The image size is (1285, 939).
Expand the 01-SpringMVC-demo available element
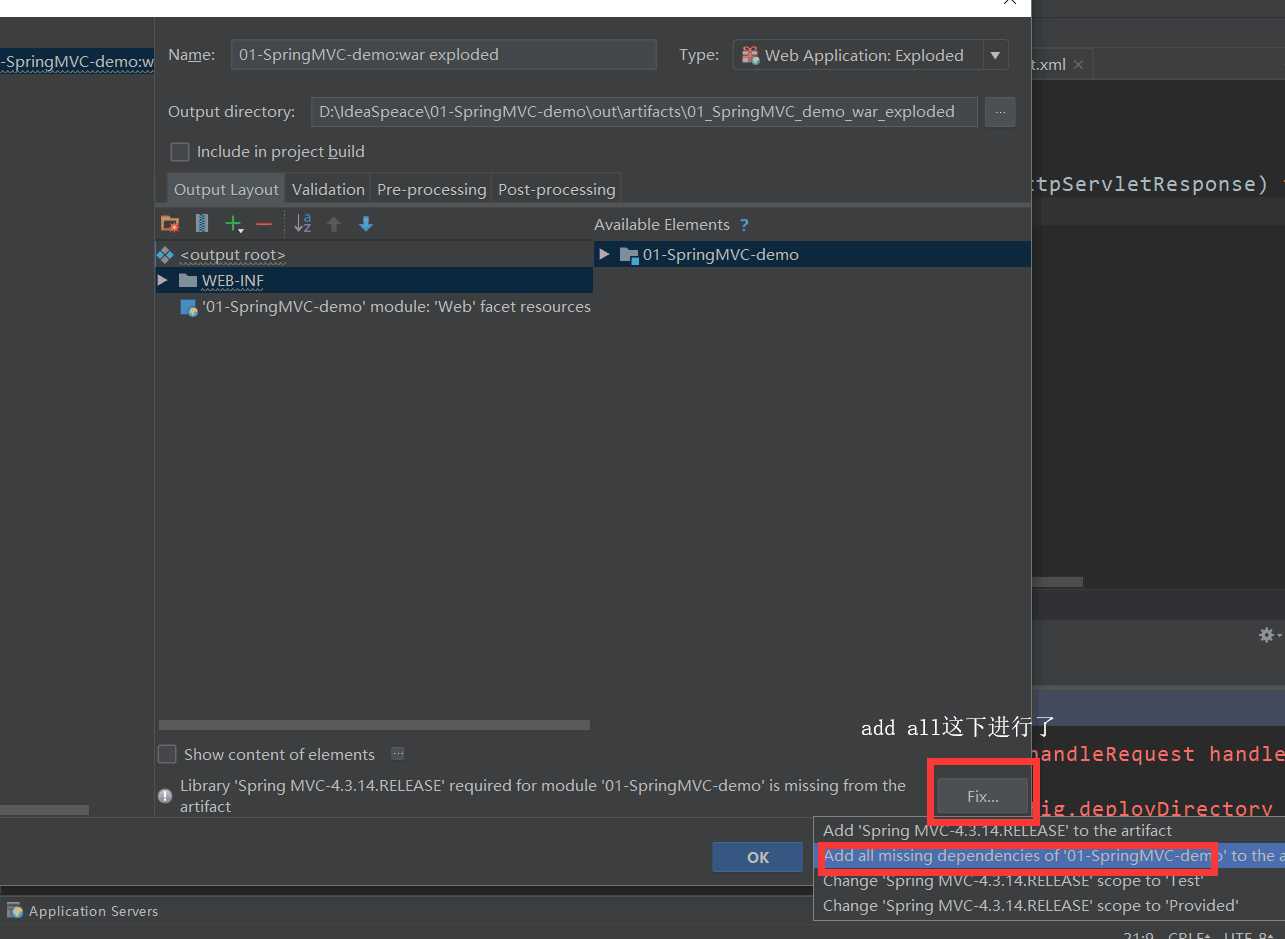[x=604, y=254]
